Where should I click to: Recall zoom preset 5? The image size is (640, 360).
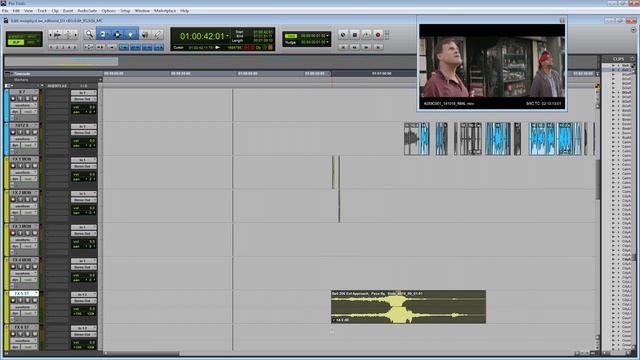[75, 47]
